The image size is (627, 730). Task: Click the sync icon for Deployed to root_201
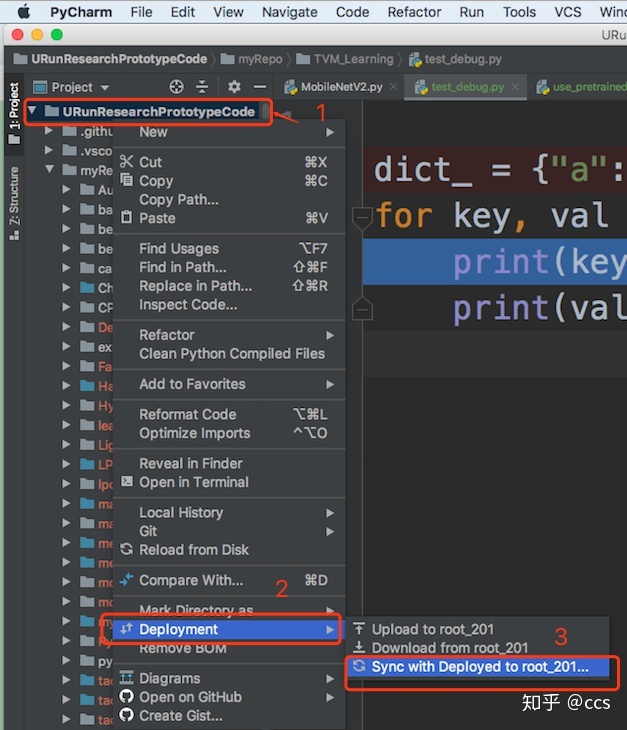359,666
